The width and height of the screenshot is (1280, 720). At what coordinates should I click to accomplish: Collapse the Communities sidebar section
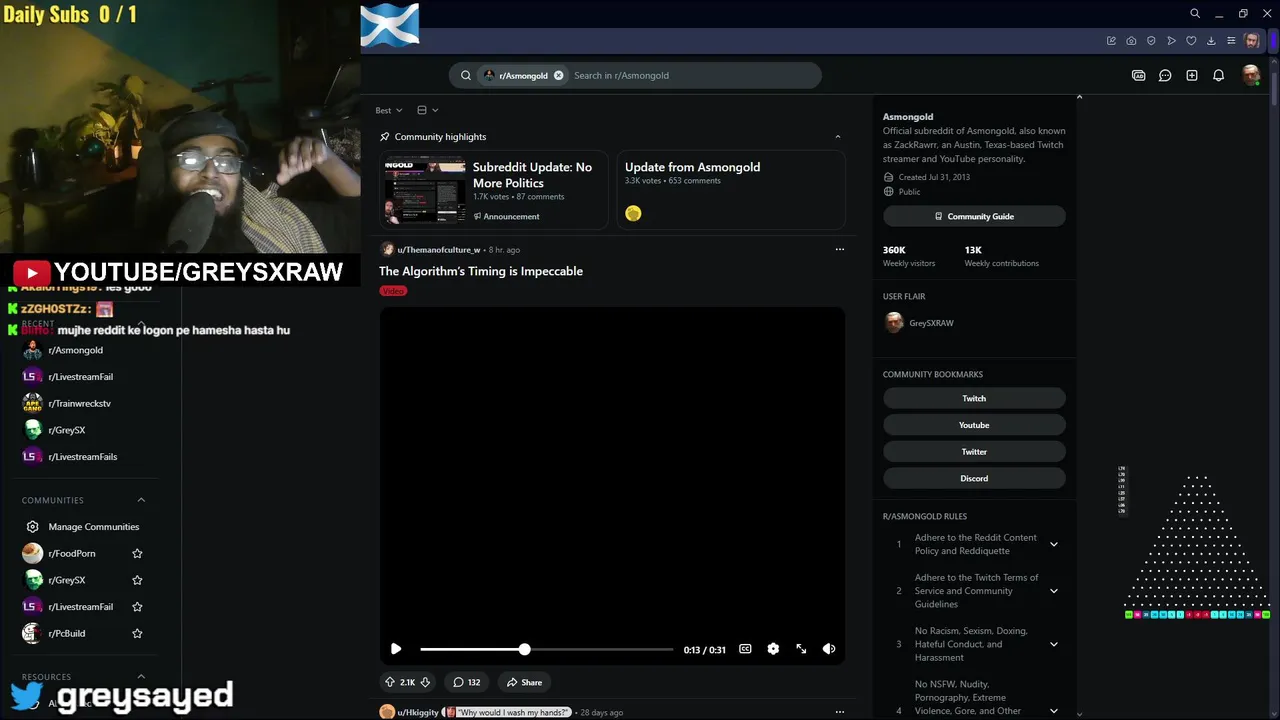point(141,500)
